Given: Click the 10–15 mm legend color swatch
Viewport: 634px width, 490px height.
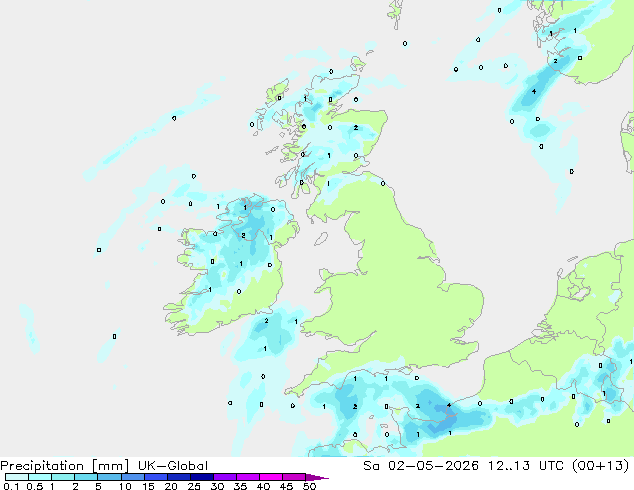Looking at the screenshot, I should [133, 477].
